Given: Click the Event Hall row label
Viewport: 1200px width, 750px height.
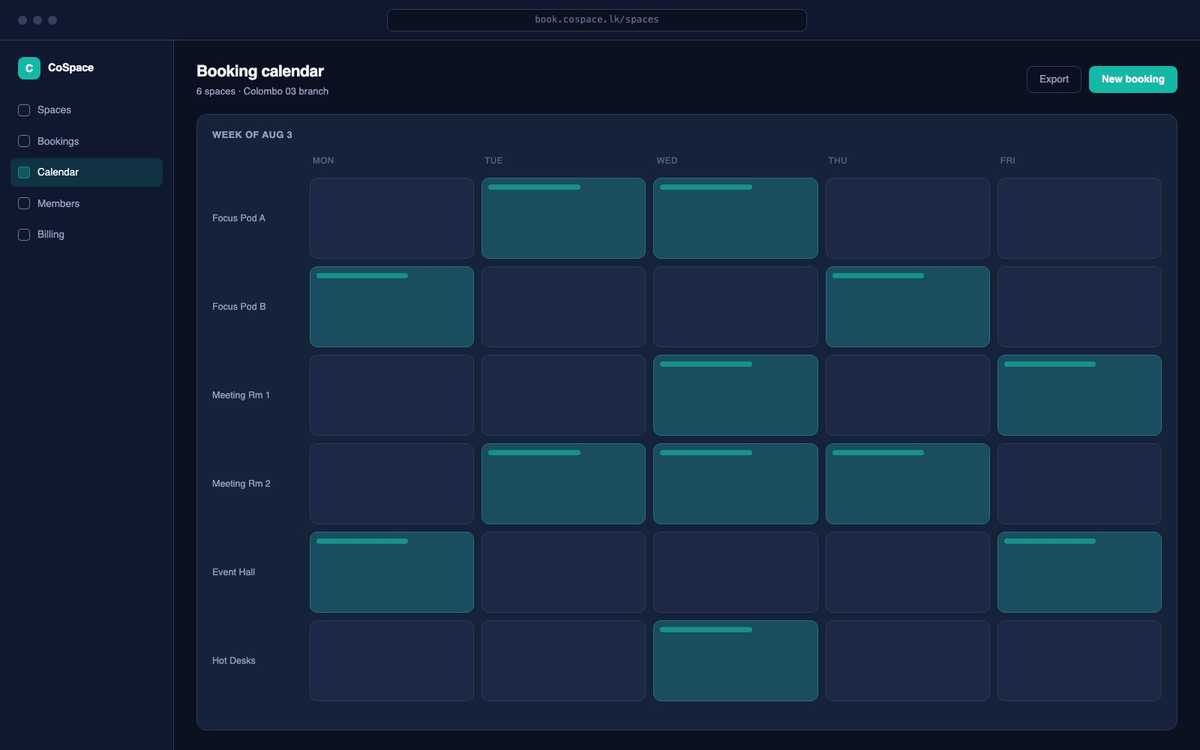Looking at the screenshot, I should coord(234,572).
